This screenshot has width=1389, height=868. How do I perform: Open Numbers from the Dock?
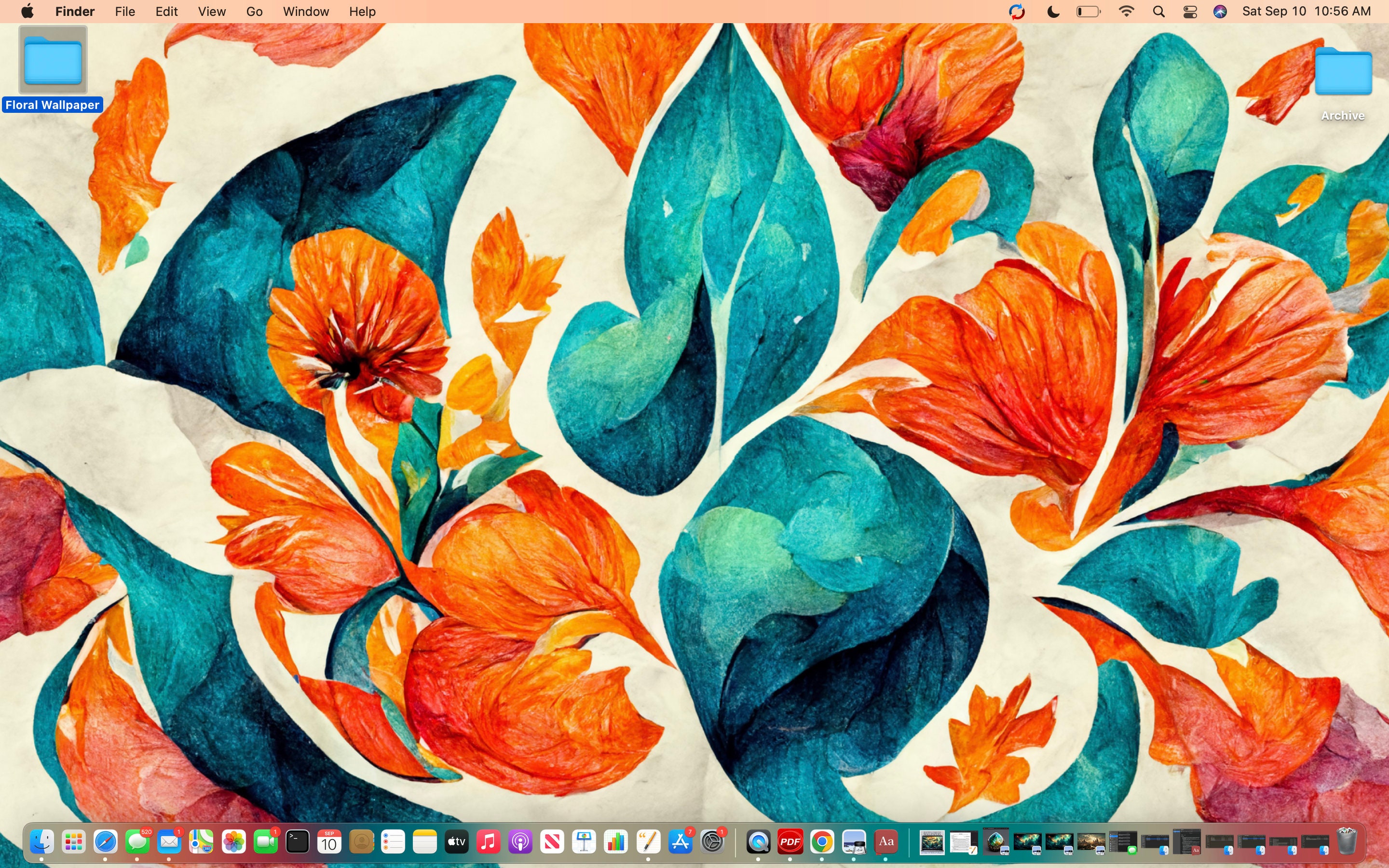[x=616, y=841]
